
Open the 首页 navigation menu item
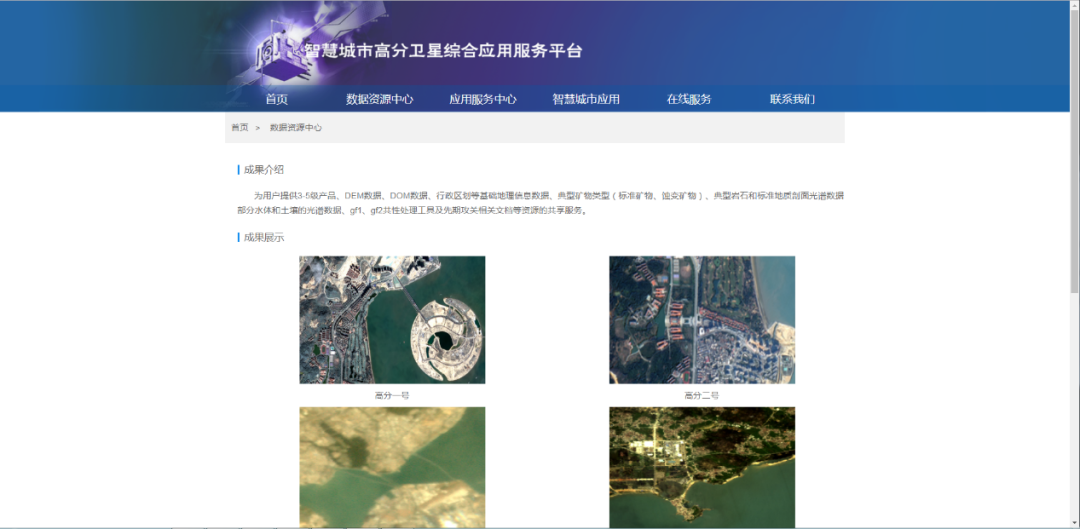pos(276,99)
